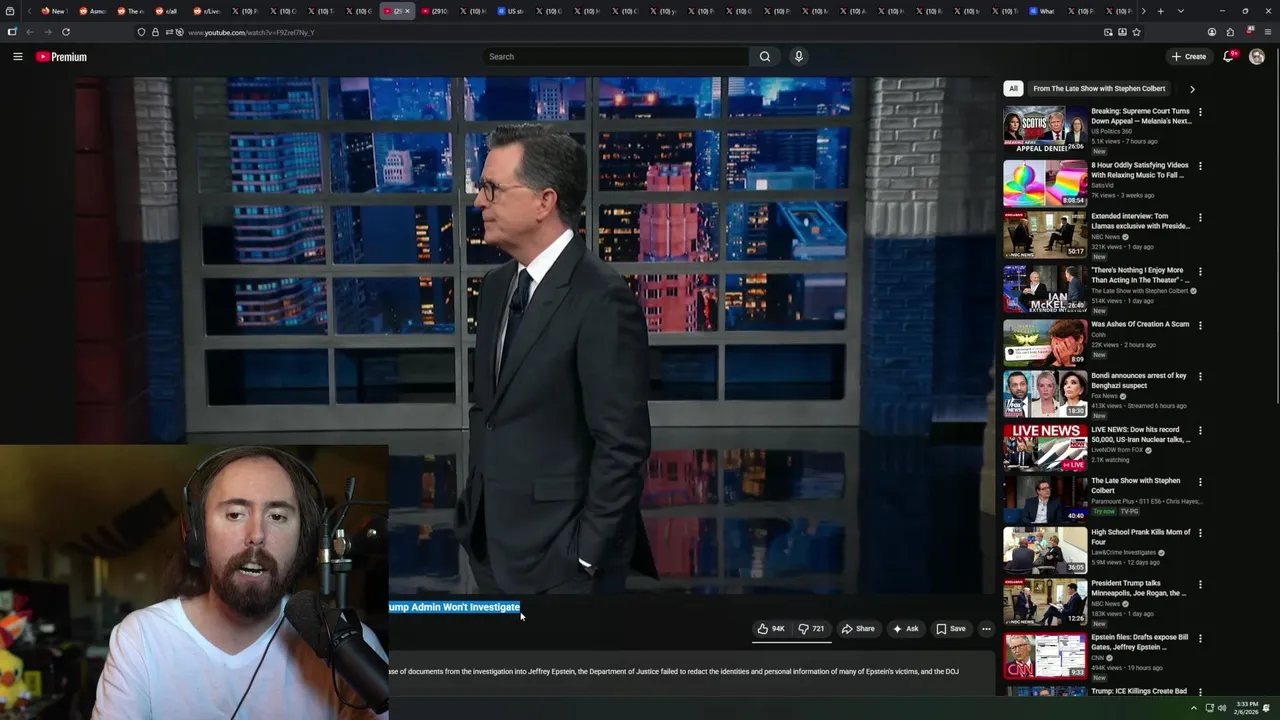Open options for Bondi announces arrest video

(x=1200, y=377)
